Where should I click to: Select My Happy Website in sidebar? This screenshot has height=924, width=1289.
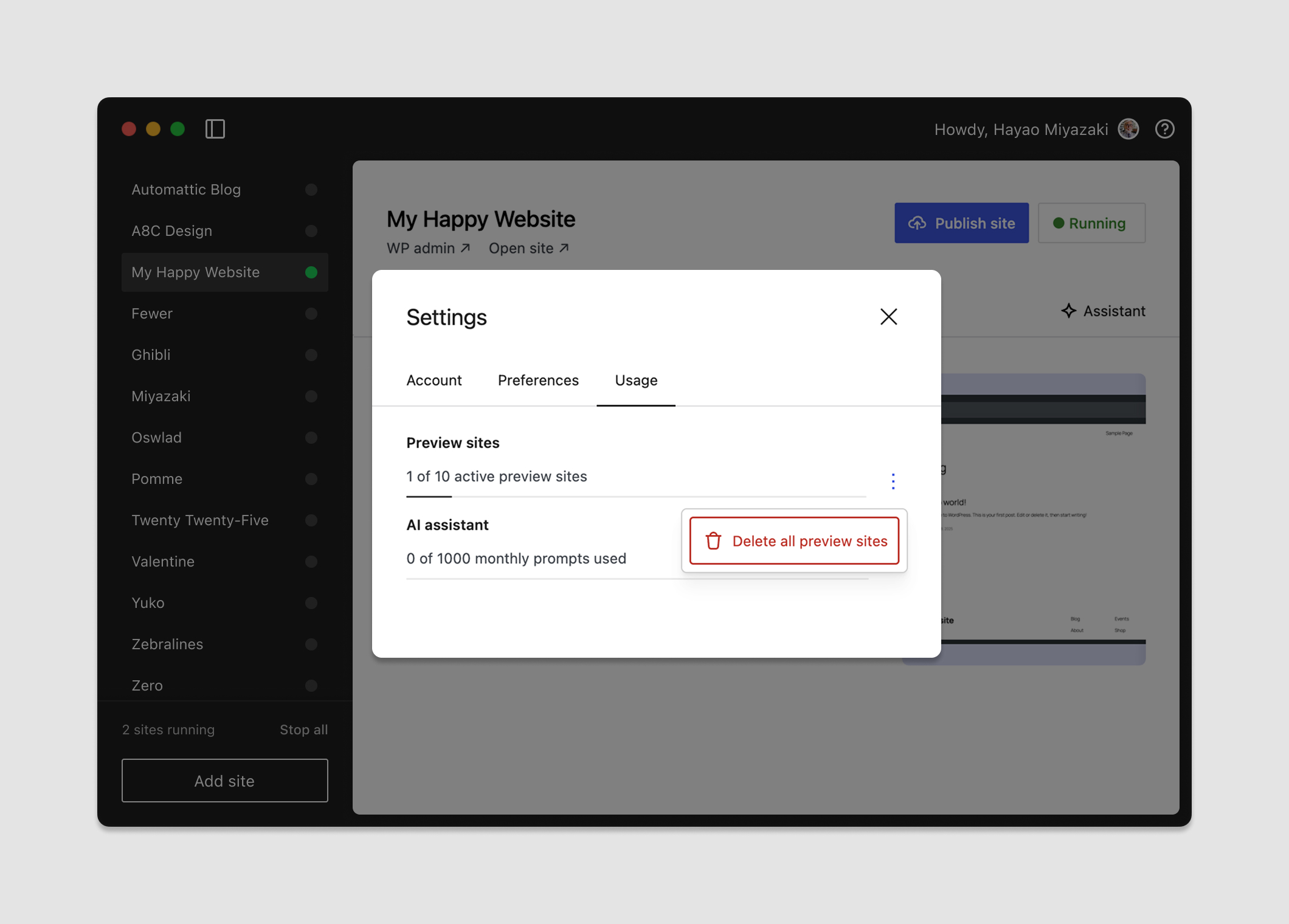point(225,272)
